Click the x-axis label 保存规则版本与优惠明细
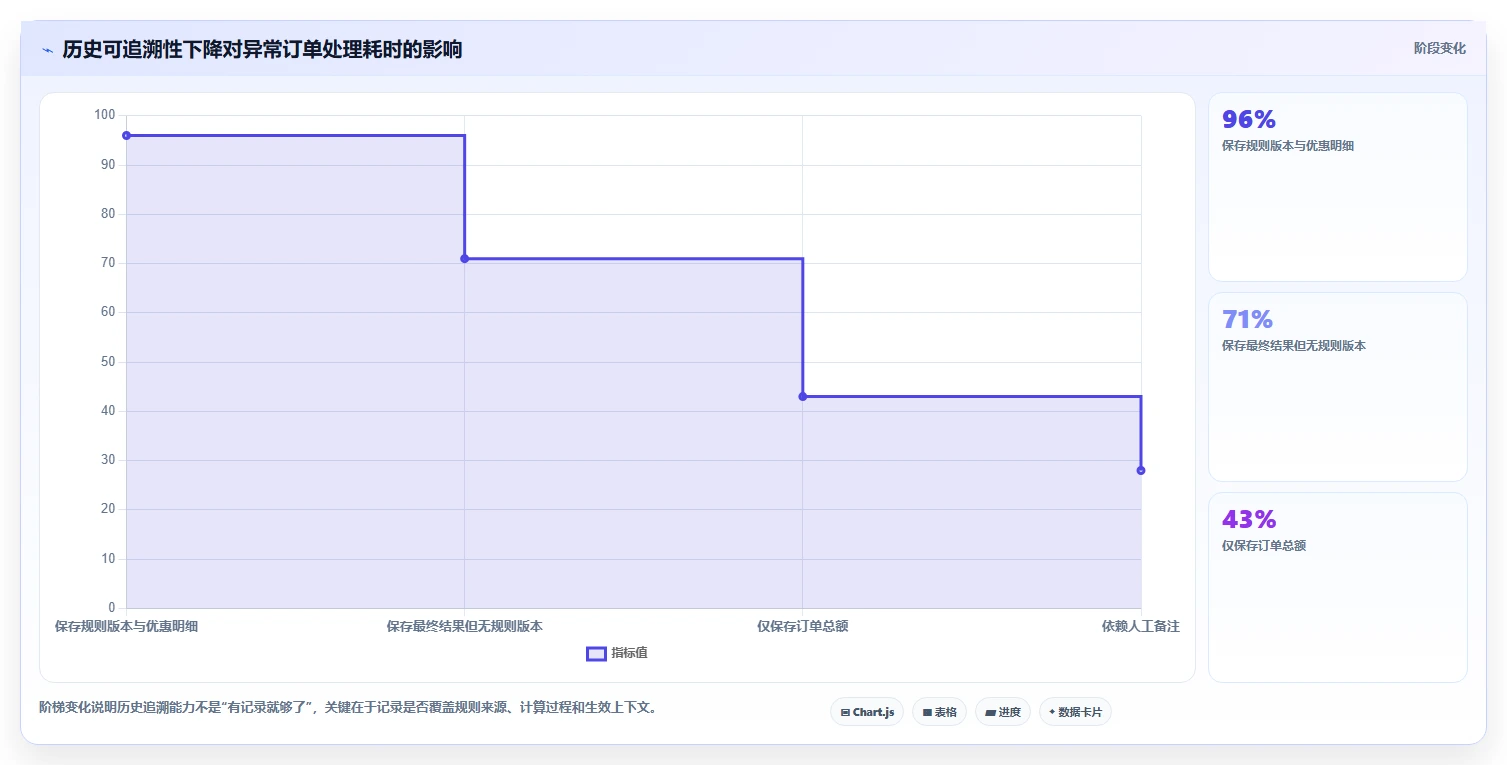 (x=126, y=627)
